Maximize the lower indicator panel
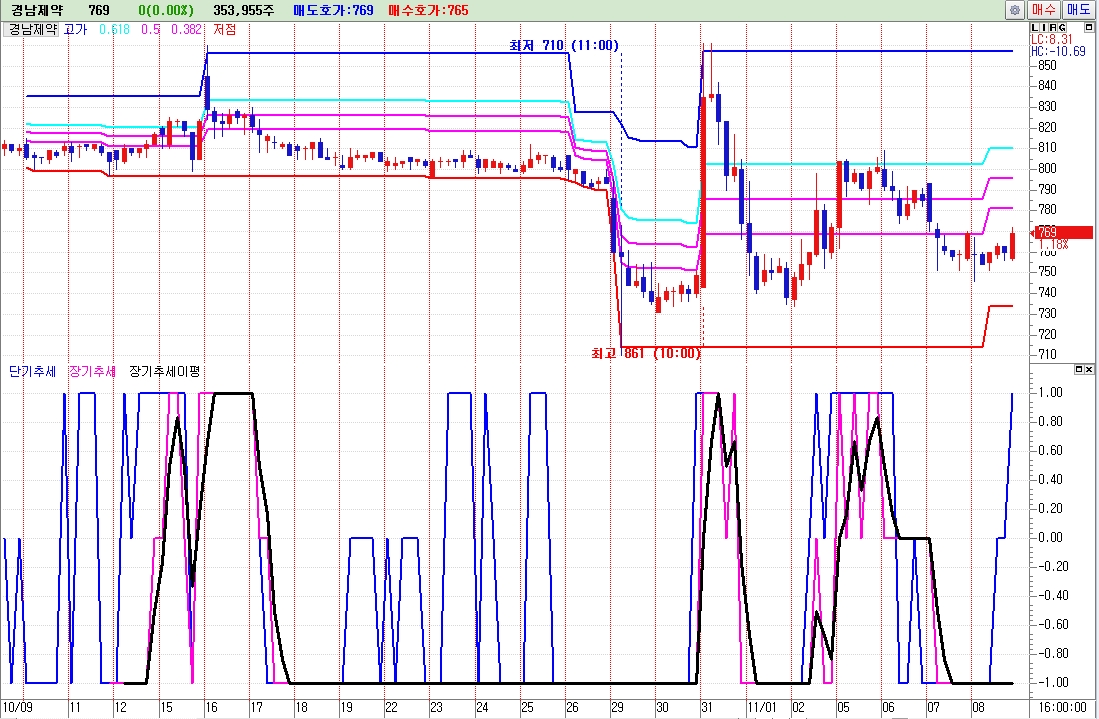Viewport: 1099px width, 719px height. pos(1079,369)
